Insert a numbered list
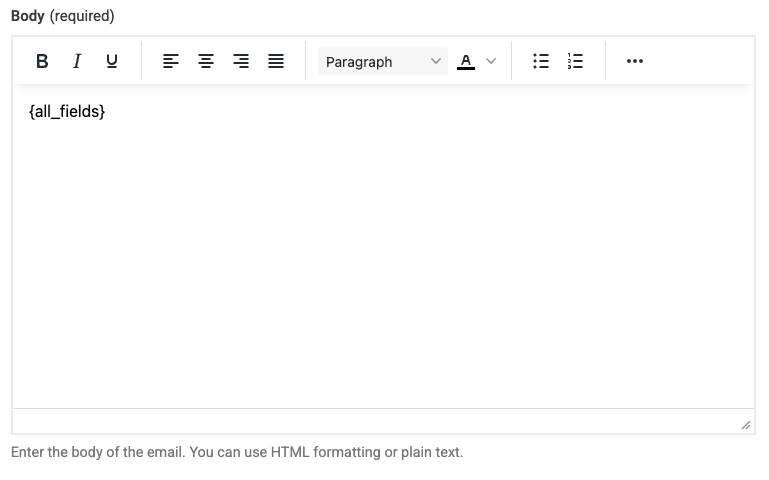This screenshot has height=480, width=769. (x=575, y=61)
